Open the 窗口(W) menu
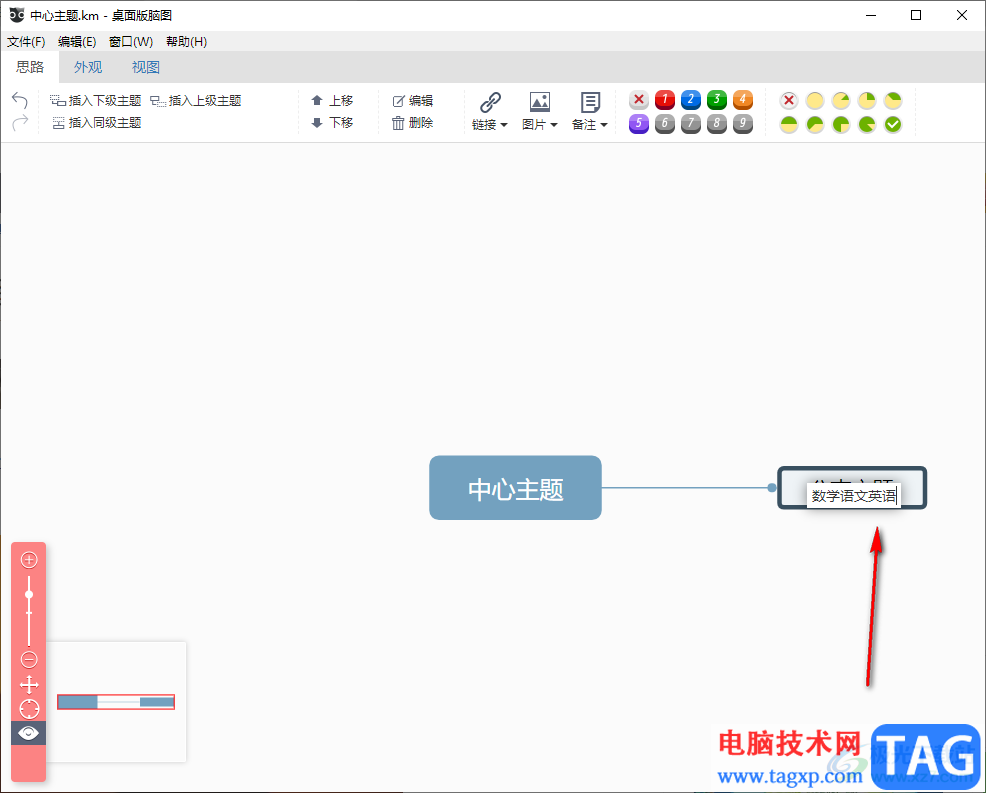The height and width of the screenshot is (793, 986). point(131,42)
